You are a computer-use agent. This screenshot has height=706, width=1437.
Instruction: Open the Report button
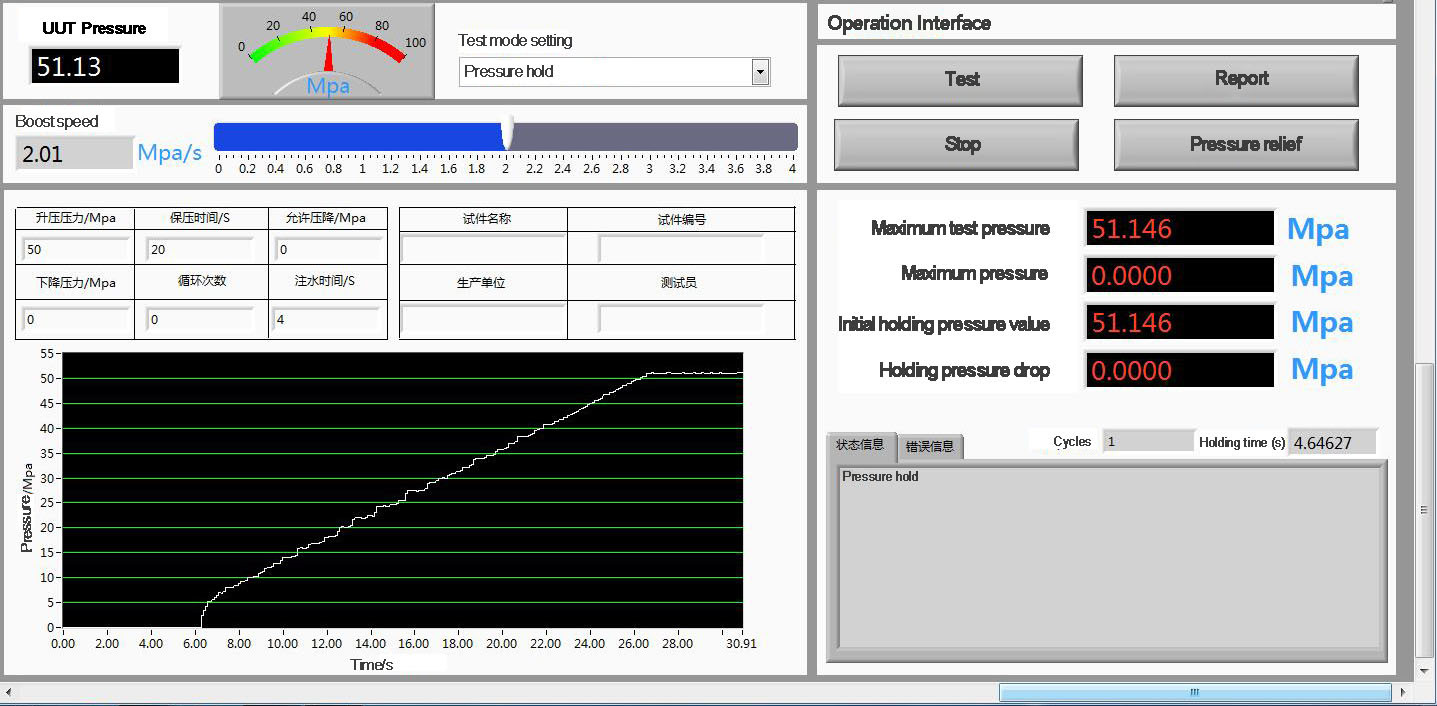tap(1236, 80)
